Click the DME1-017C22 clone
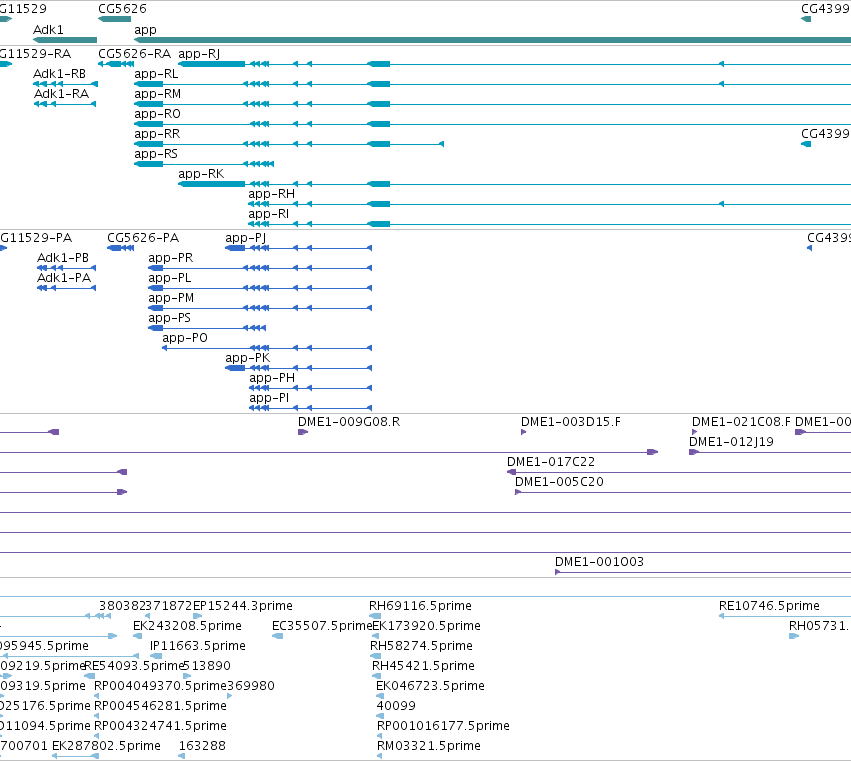Screen dimensions: 851x761 679,472
